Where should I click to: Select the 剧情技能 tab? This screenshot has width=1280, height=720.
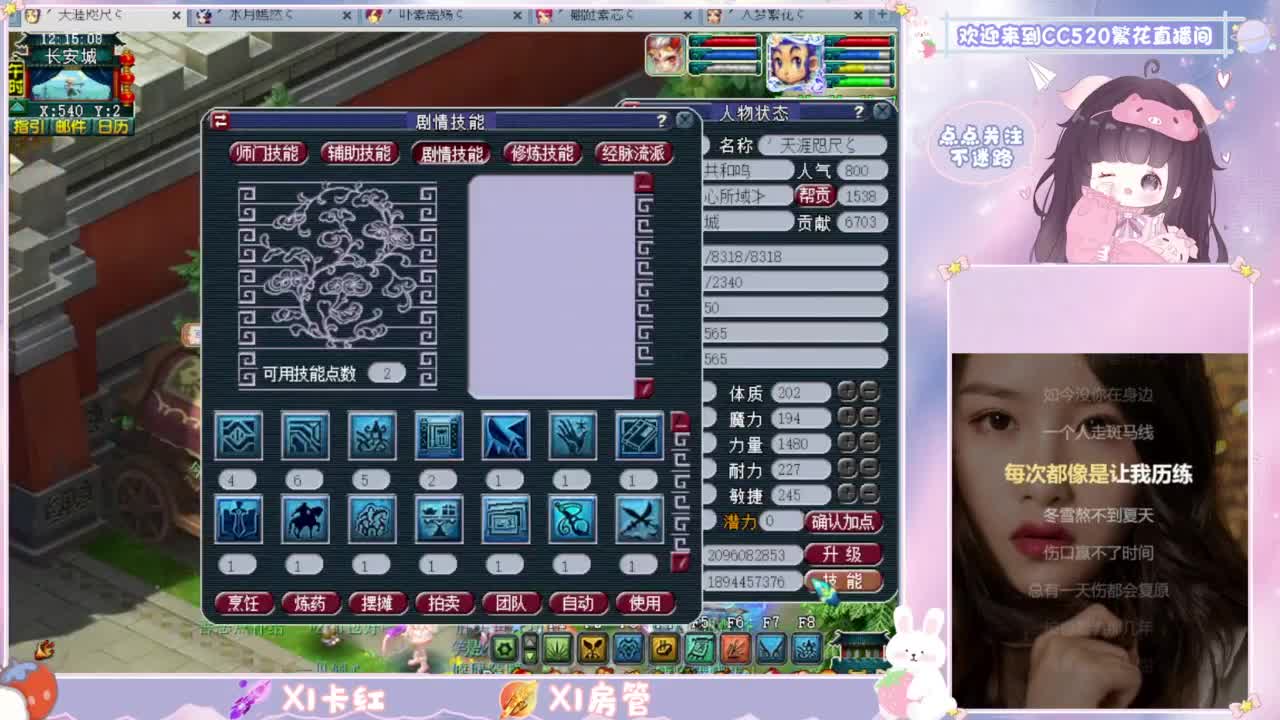[451, 153]
